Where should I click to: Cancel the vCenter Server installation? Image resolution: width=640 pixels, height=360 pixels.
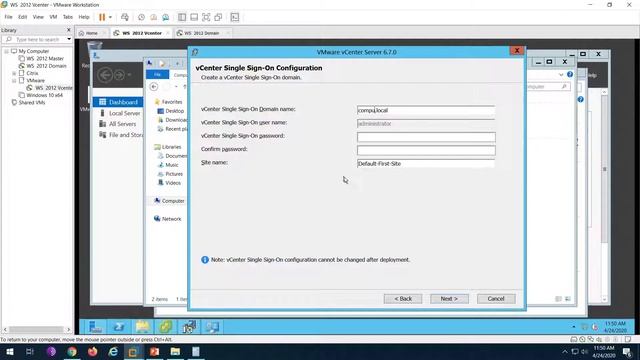pos(496,299)
